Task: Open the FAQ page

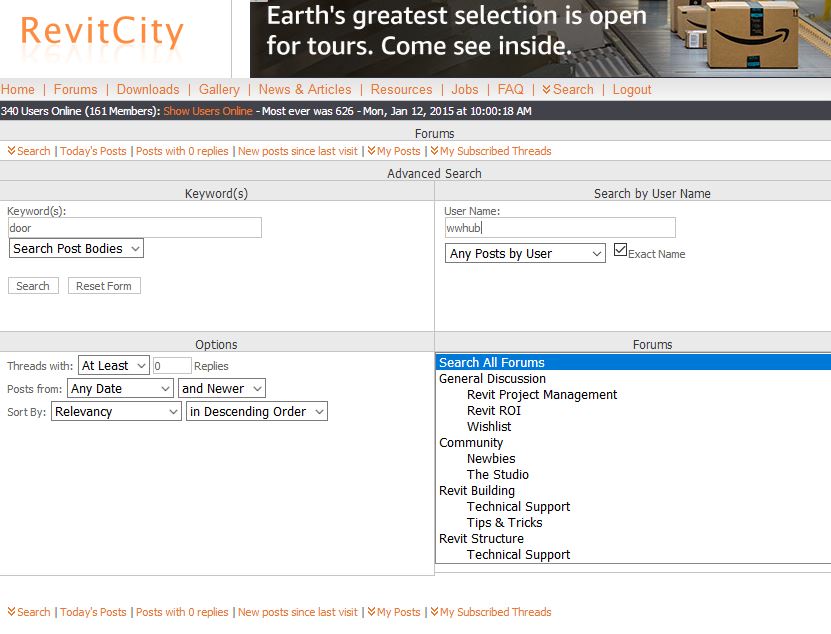Action: pyautogui.click(x=510, y=89)
